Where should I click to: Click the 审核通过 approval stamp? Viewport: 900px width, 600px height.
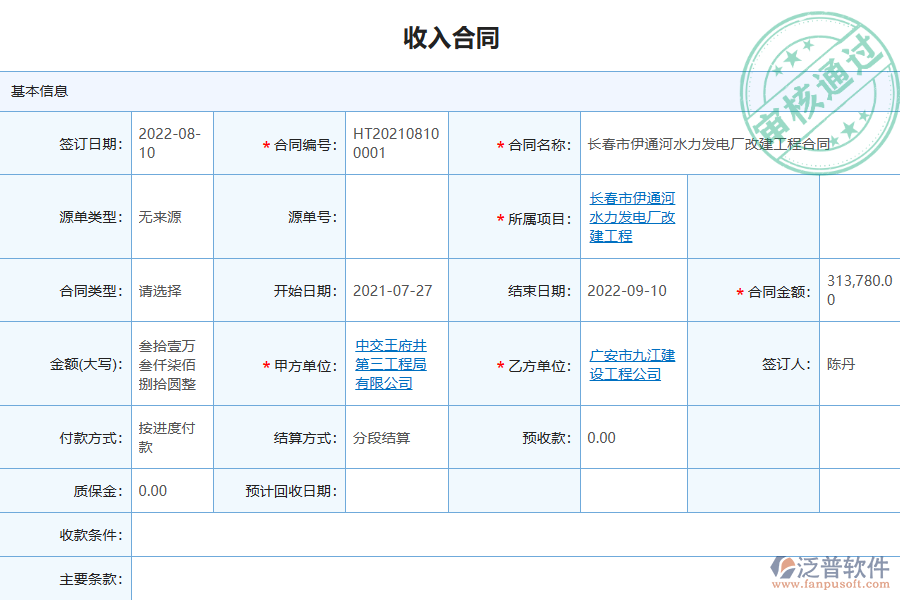tap(820, 70)
